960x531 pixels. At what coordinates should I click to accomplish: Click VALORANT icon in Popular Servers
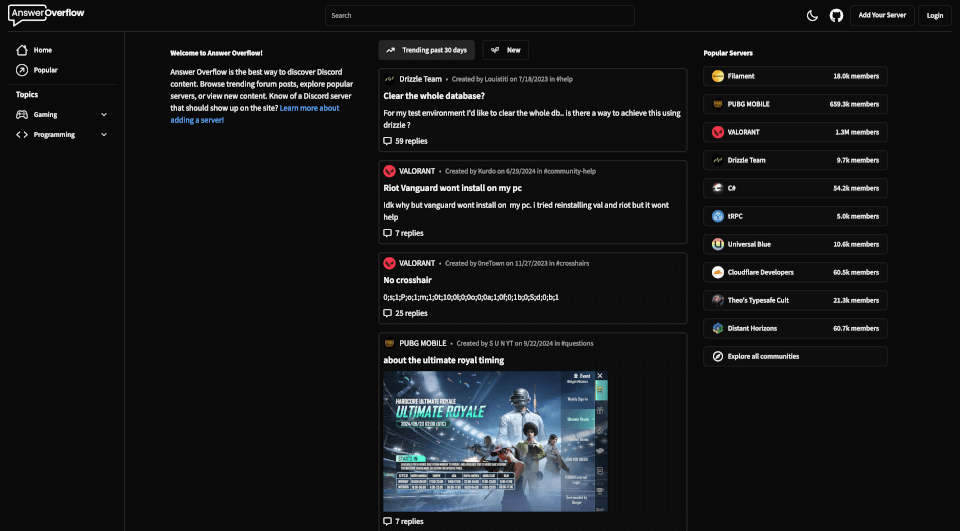718,132
